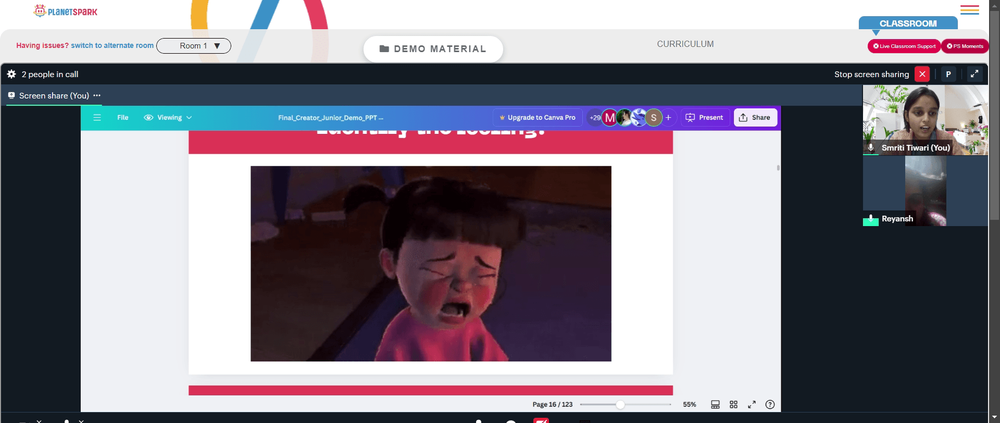Click the browser page scrollbar up arrow
The height and width of the screenshot is (423, 1000).
[995, 4]
